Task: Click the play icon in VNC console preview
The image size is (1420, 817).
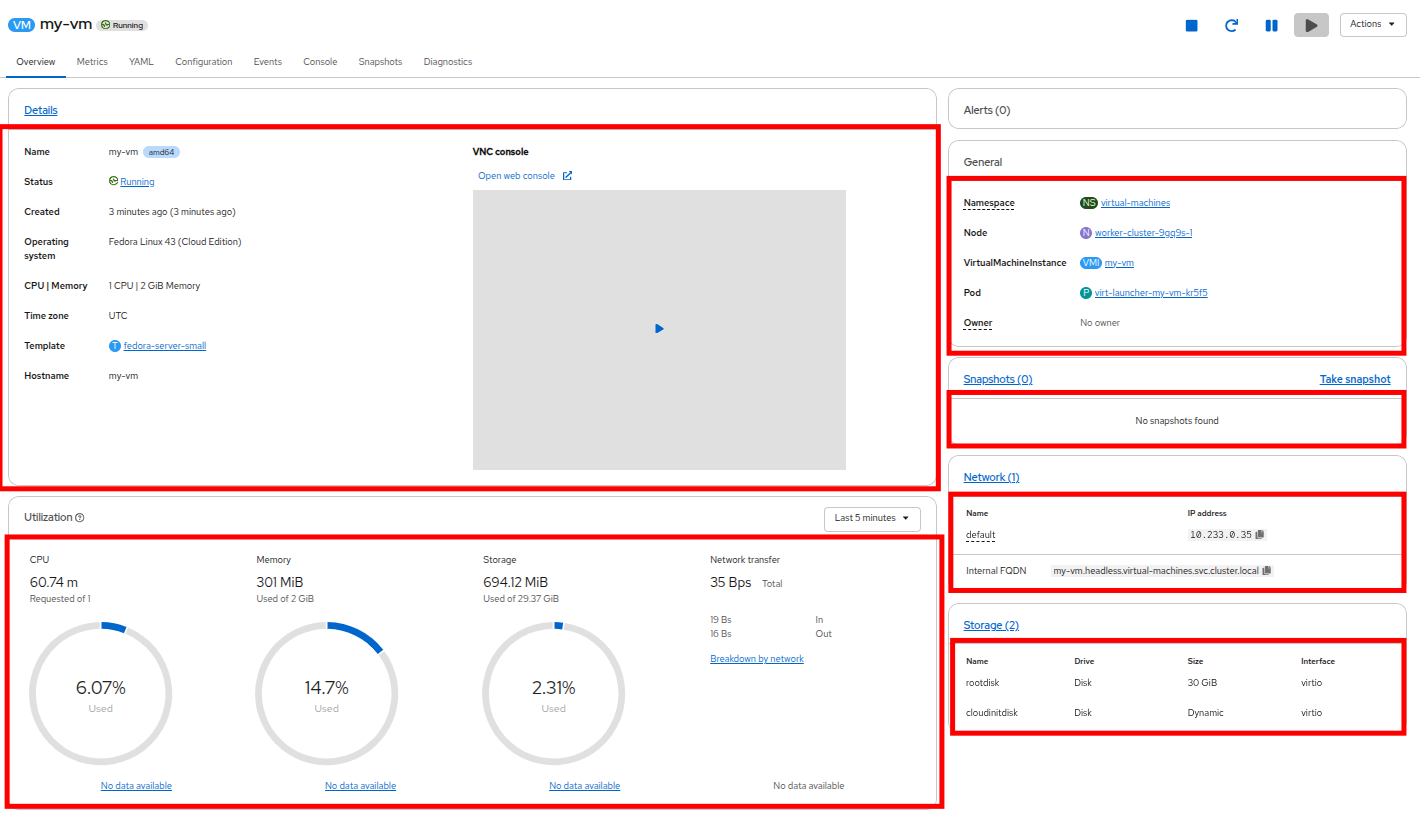Action: point(659,329)
